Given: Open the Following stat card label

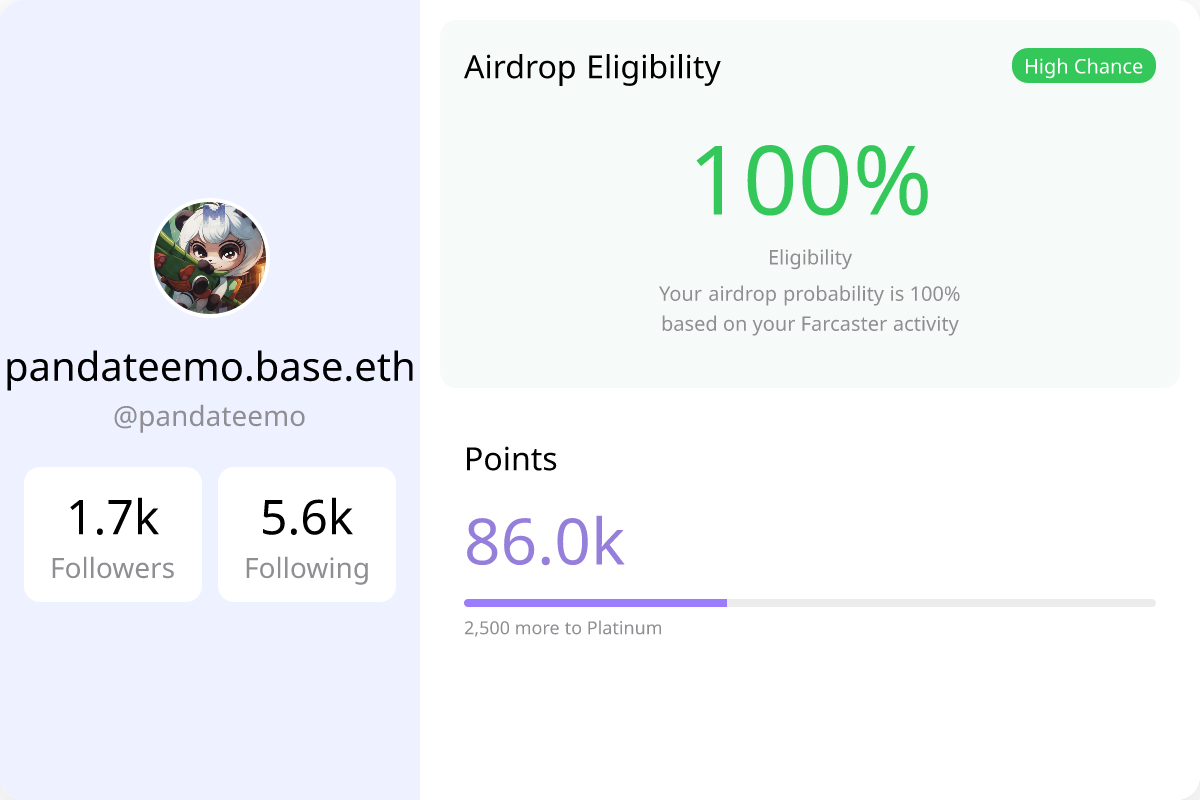Looking at the screenshot, I should click(x=307, y=568).
